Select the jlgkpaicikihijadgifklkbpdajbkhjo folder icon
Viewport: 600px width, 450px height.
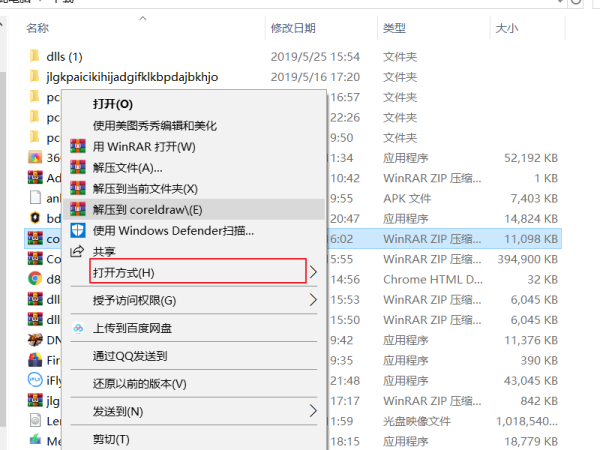pos(34,76)
